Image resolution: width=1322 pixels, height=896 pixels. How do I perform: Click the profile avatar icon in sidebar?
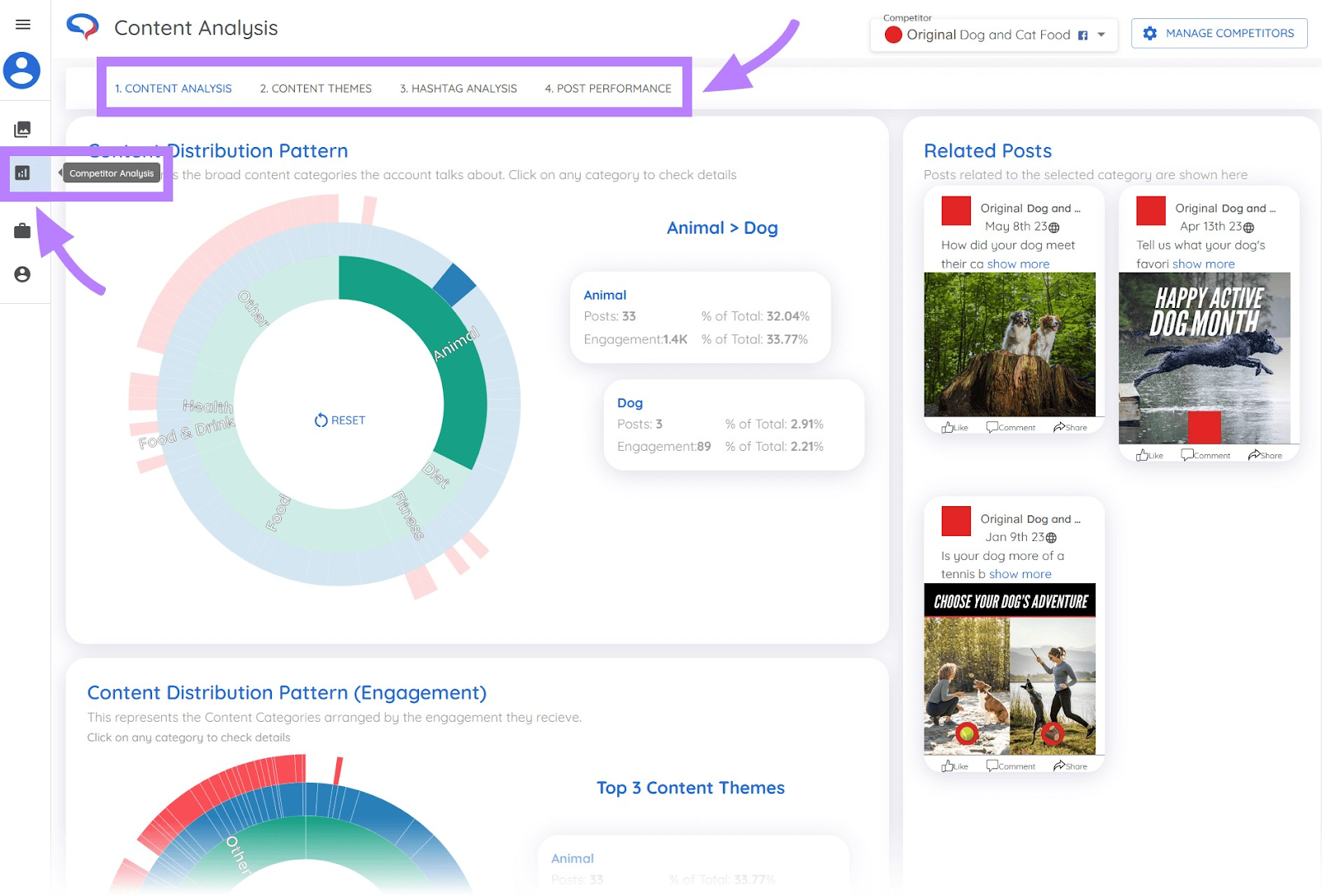(24, 72)
